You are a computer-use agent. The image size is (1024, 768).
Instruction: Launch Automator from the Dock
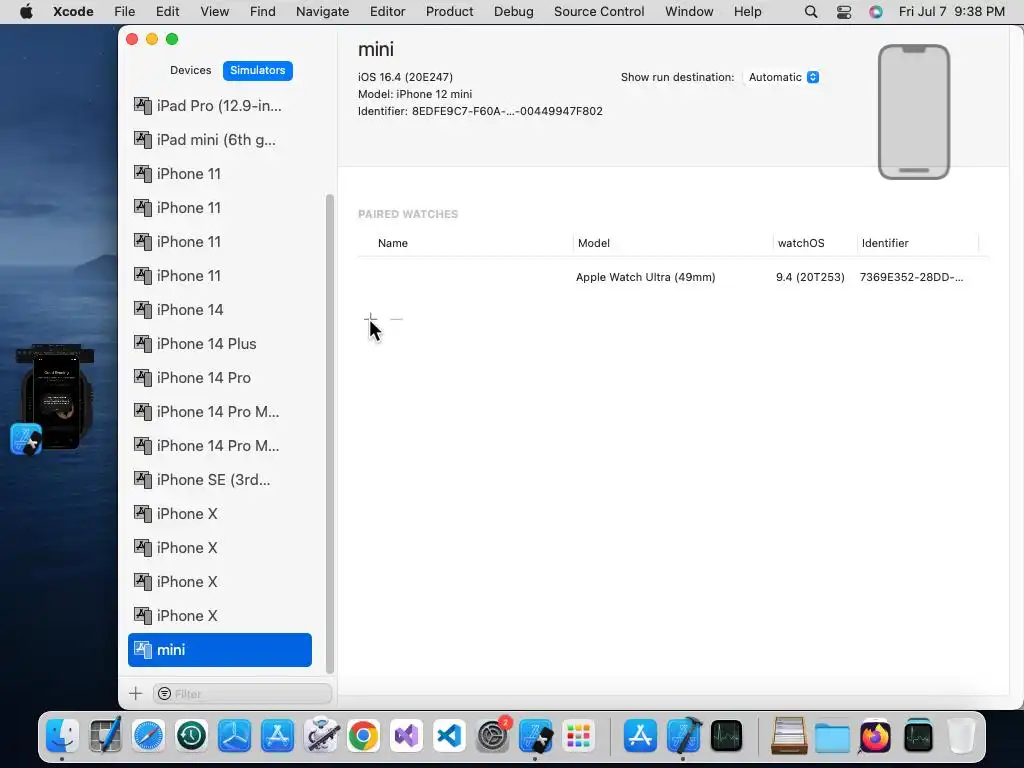coord(321,736)
